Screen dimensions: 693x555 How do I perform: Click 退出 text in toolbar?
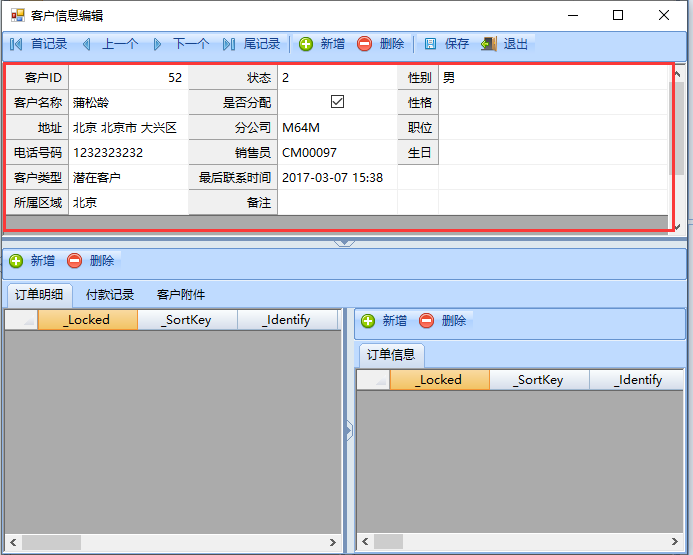pyautogui.click(x=515, y=44)
